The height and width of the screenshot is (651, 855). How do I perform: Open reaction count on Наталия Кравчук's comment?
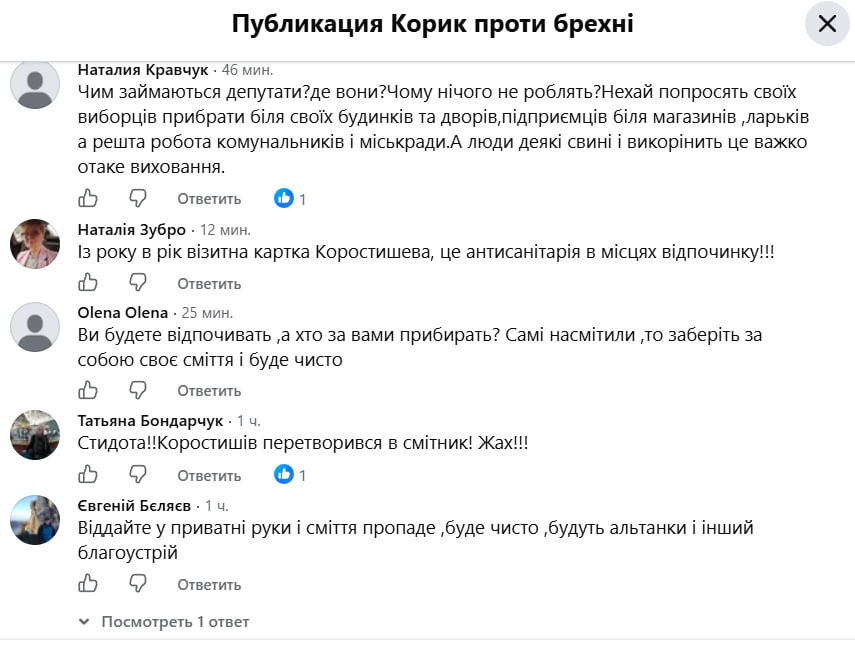(290, 198)
